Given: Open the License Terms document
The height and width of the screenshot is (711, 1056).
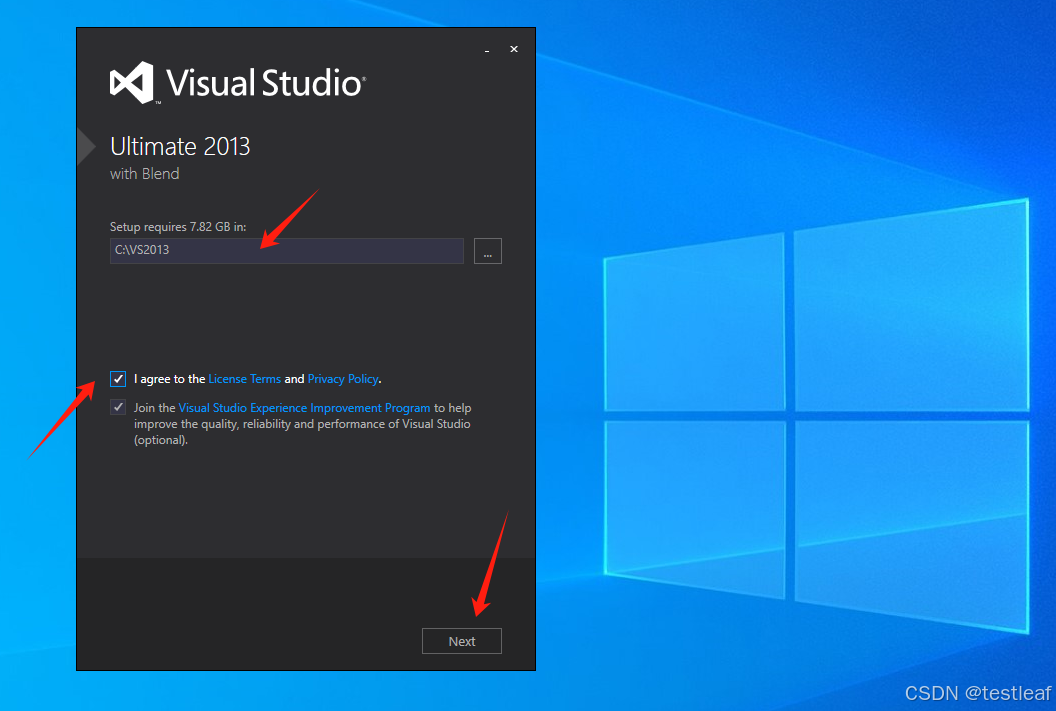Looking at the screenshot, I should [x=245, y=378].
